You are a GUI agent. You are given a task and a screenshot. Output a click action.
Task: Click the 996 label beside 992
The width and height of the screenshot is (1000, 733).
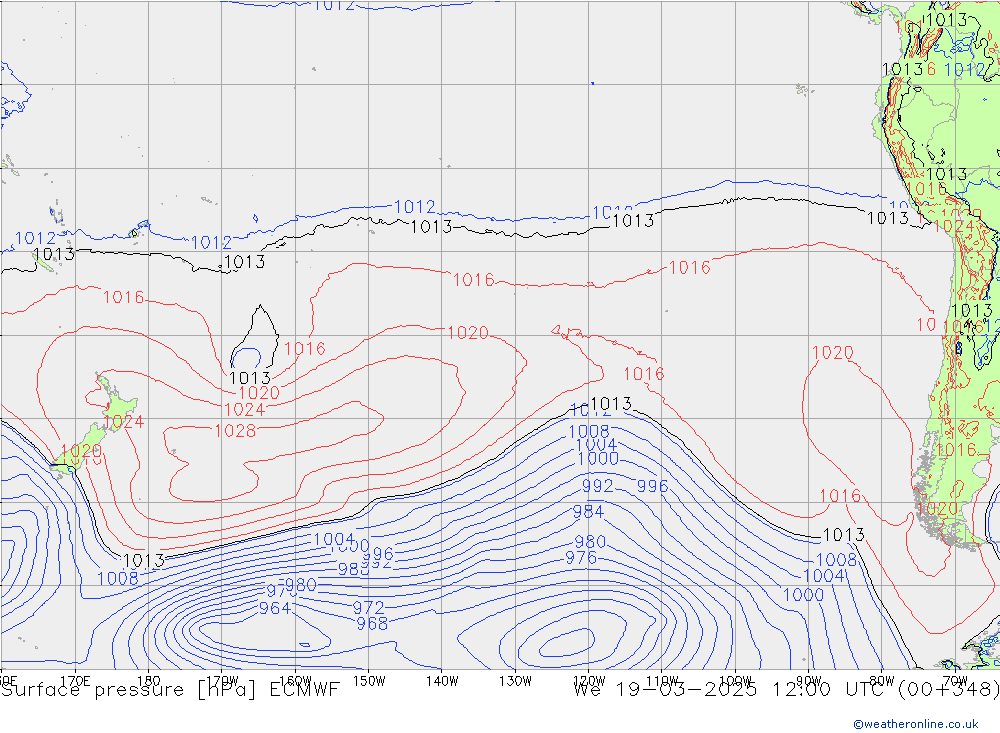[652, 487]
